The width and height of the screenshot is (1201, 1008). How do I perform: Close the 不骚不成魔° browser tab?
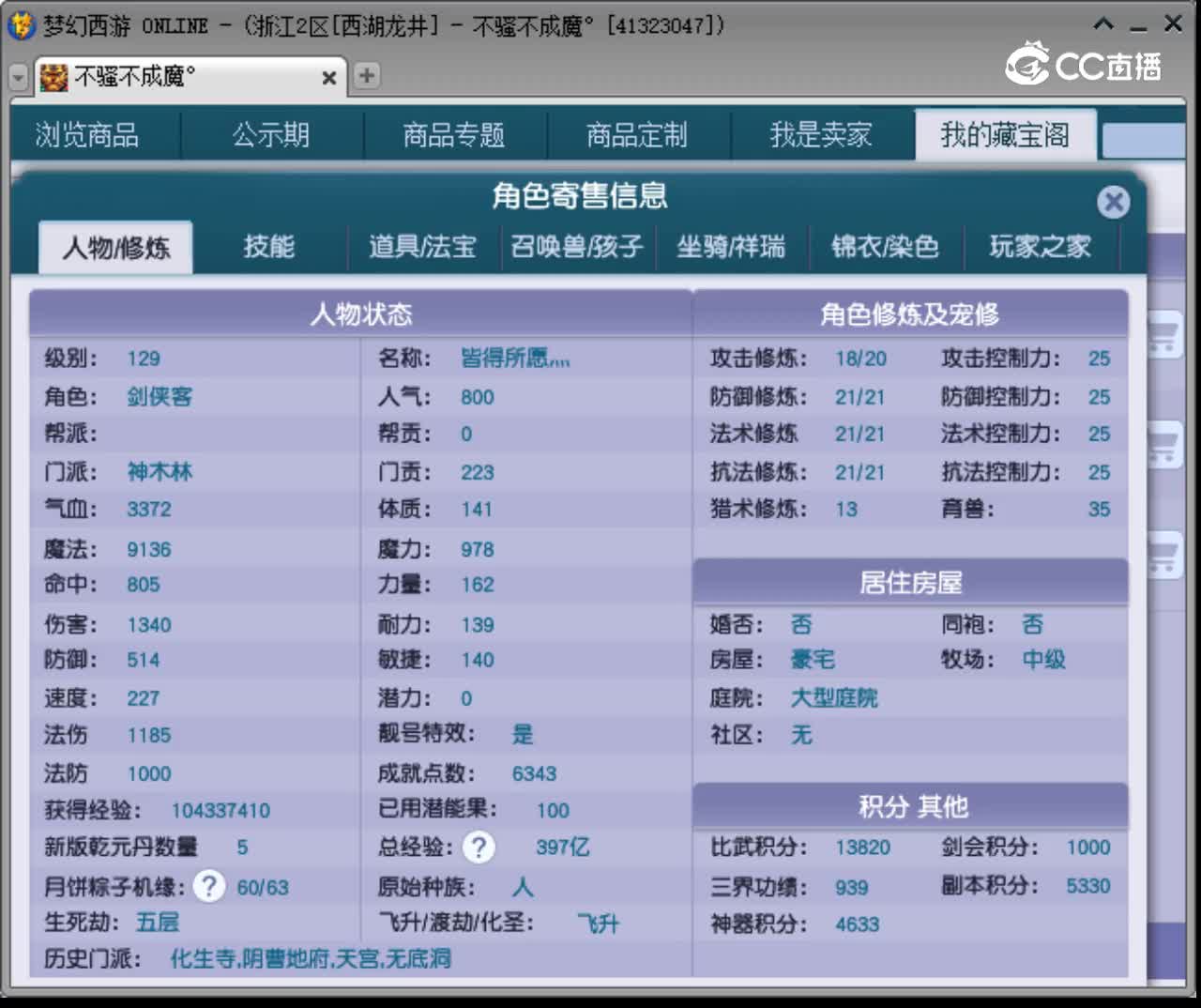click(x=328, y=78)
